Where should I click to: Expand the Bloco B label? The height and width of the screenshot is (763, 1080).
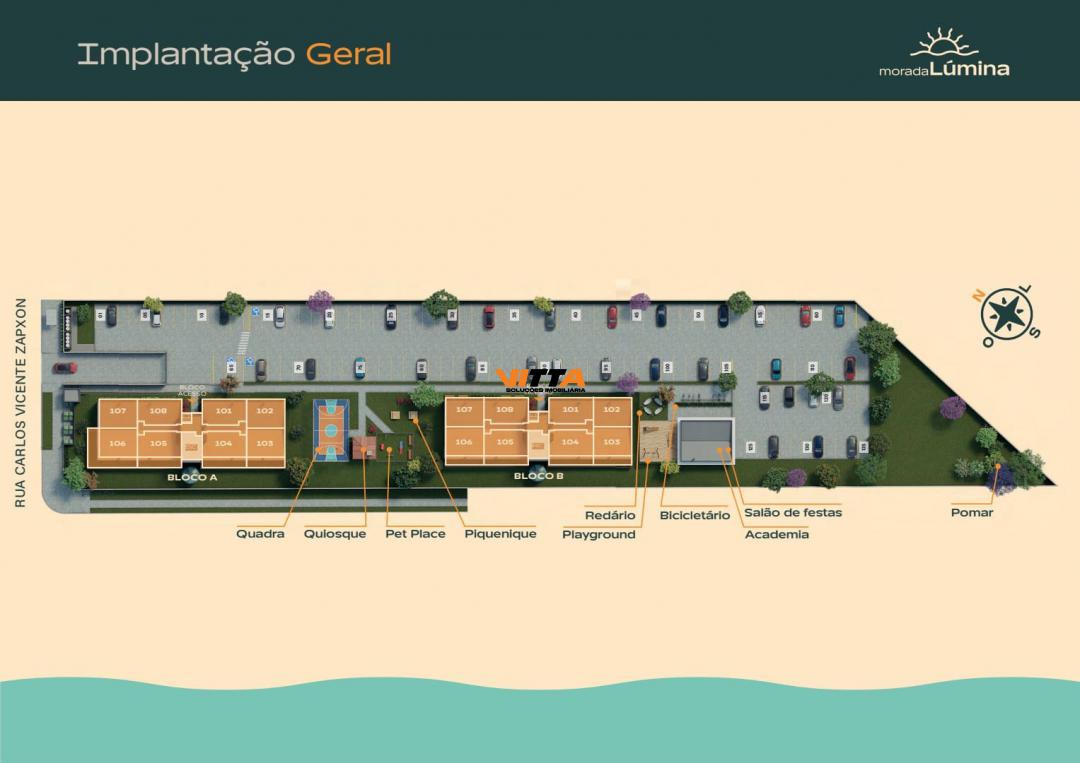click(x=537, y=477)
